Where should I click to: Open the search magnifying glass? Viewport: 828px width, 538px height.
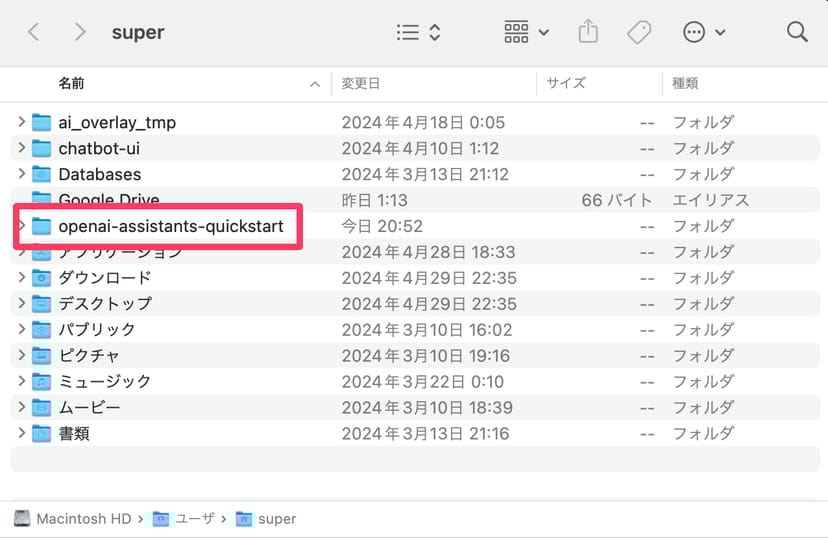(797, 32)
